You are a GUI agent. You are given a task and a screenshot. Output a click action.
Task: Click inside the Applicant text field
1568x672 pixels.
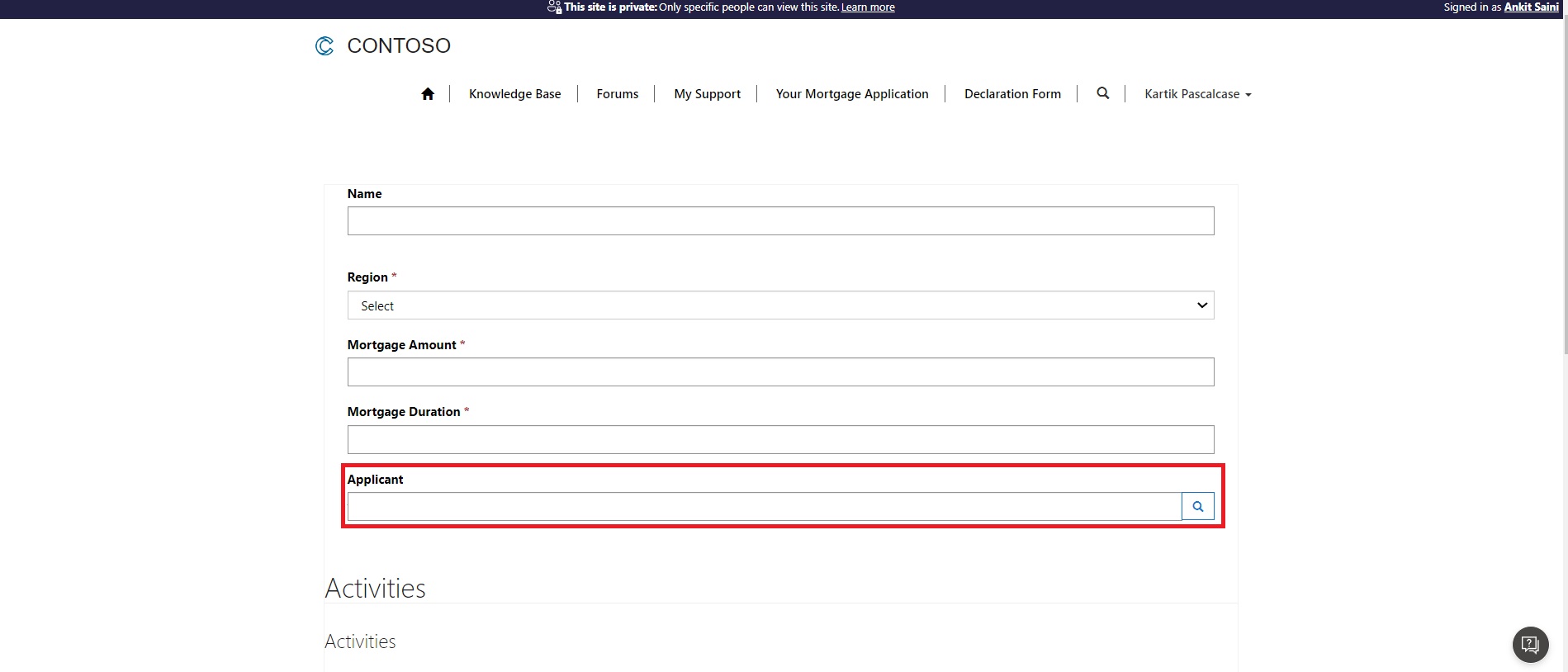(x=764, y=507)
